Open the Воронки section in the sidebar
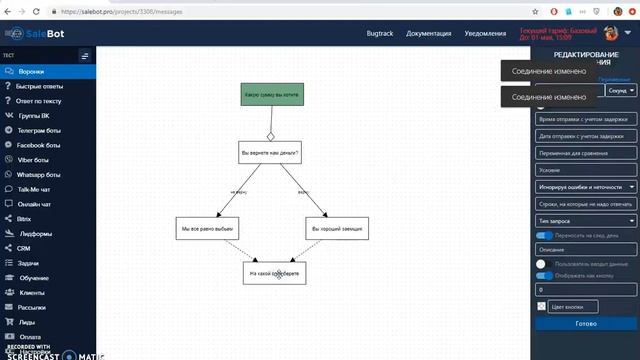640x360 pixels. tap(48, 71)
